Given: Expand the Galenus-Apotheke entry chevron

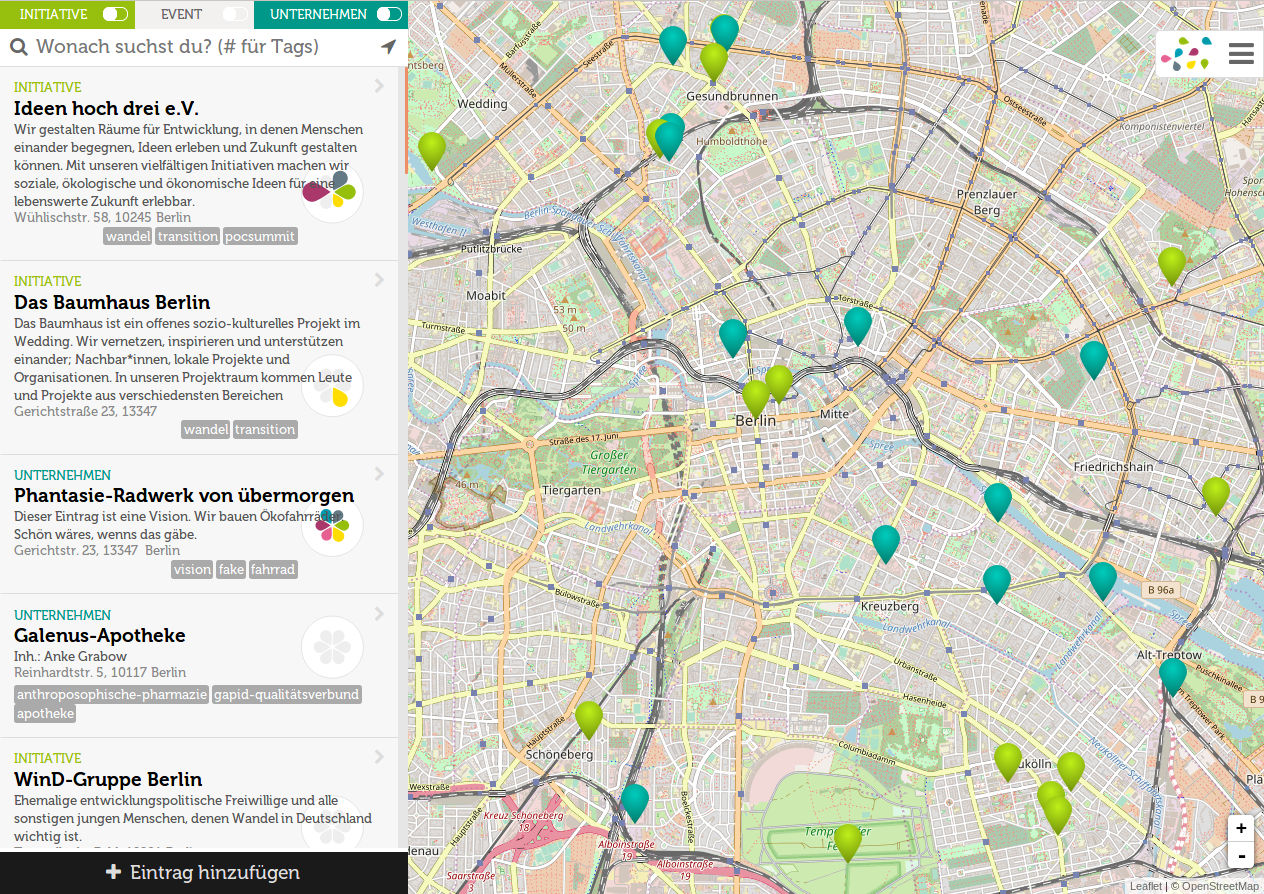Looking at the screenshot, I should point(379,614).
